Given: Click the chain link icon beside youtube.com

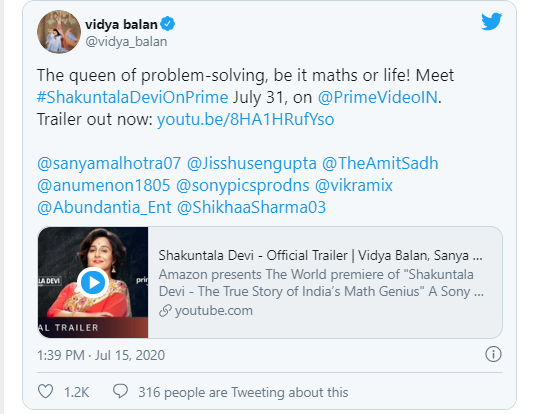Looking at the screenshot, I should click(x=165, y=311).
